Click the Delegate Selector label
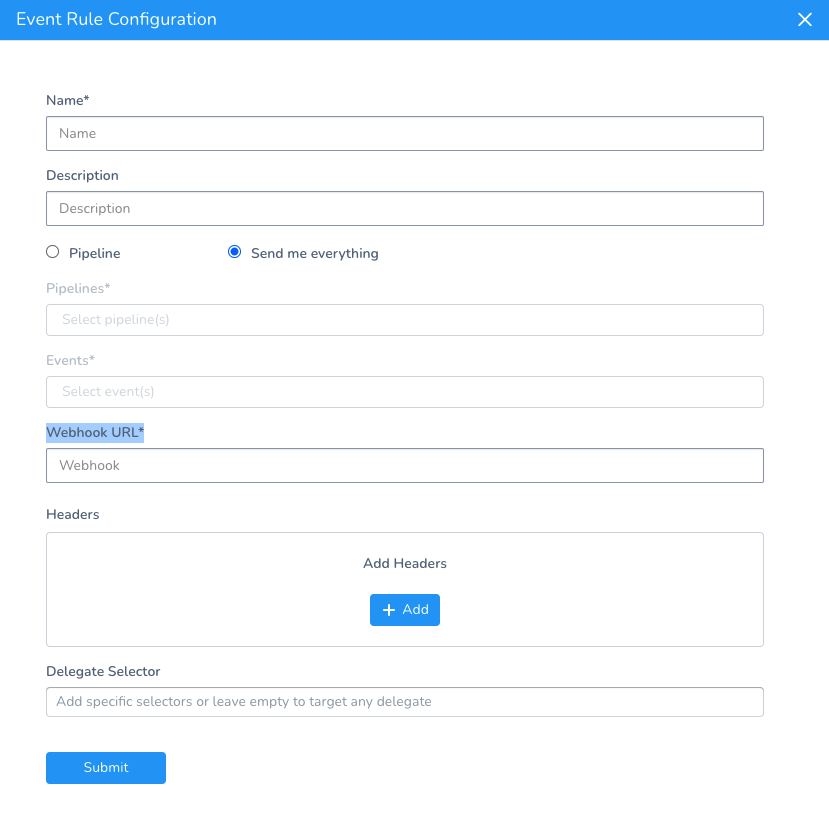This screenshot has width=829, height=829. (x=103, y=671)
